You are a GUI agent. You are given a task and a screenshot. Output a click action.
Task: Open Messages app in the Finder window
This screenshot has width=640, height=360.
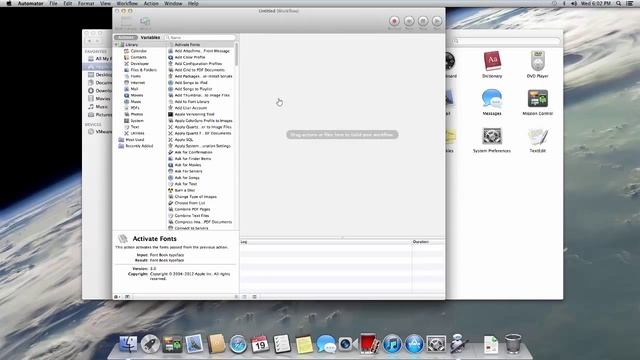[492, 102]
